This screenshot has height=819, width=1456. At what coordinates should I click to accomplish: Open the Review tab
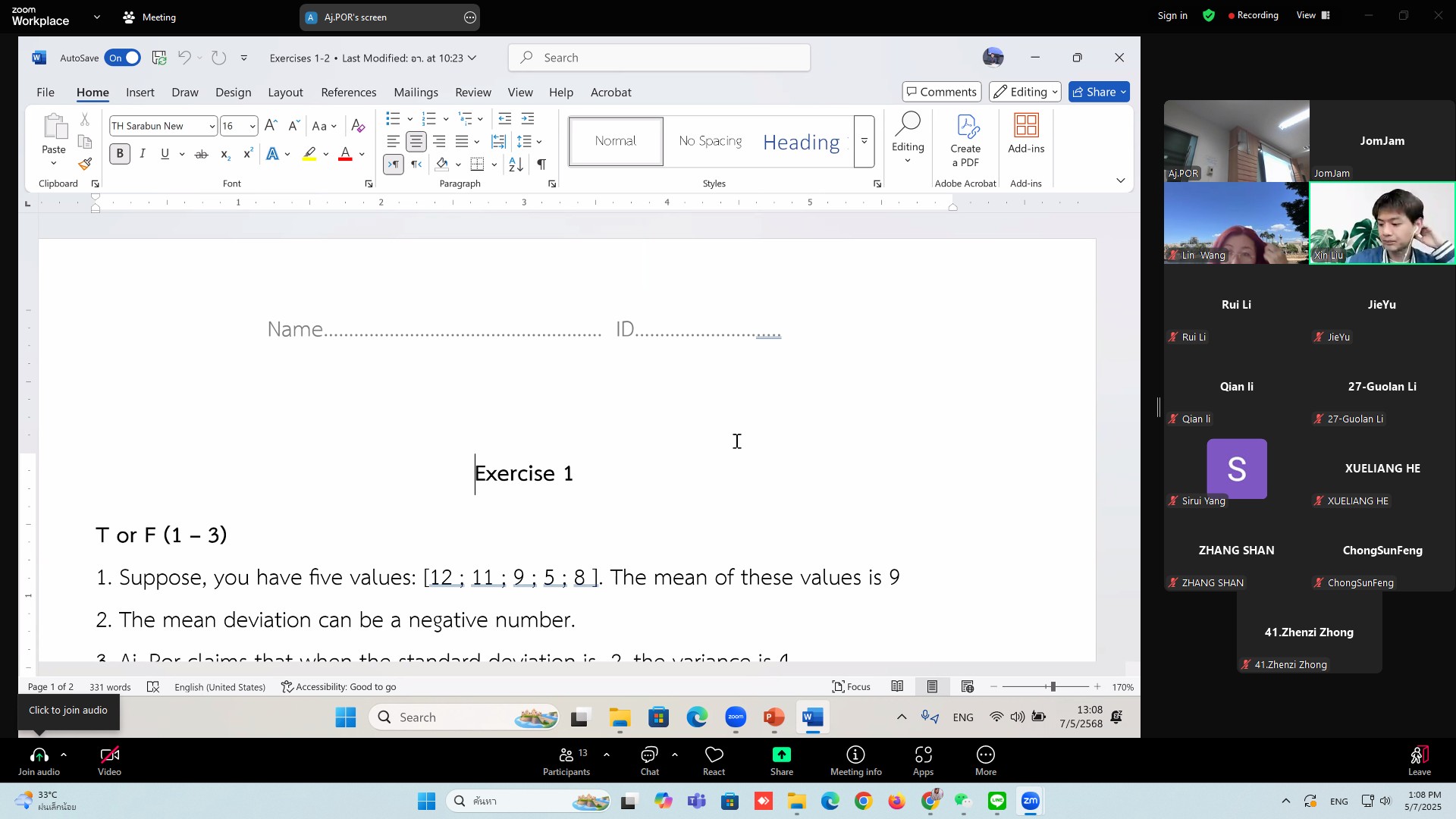(x=473, y=92)
